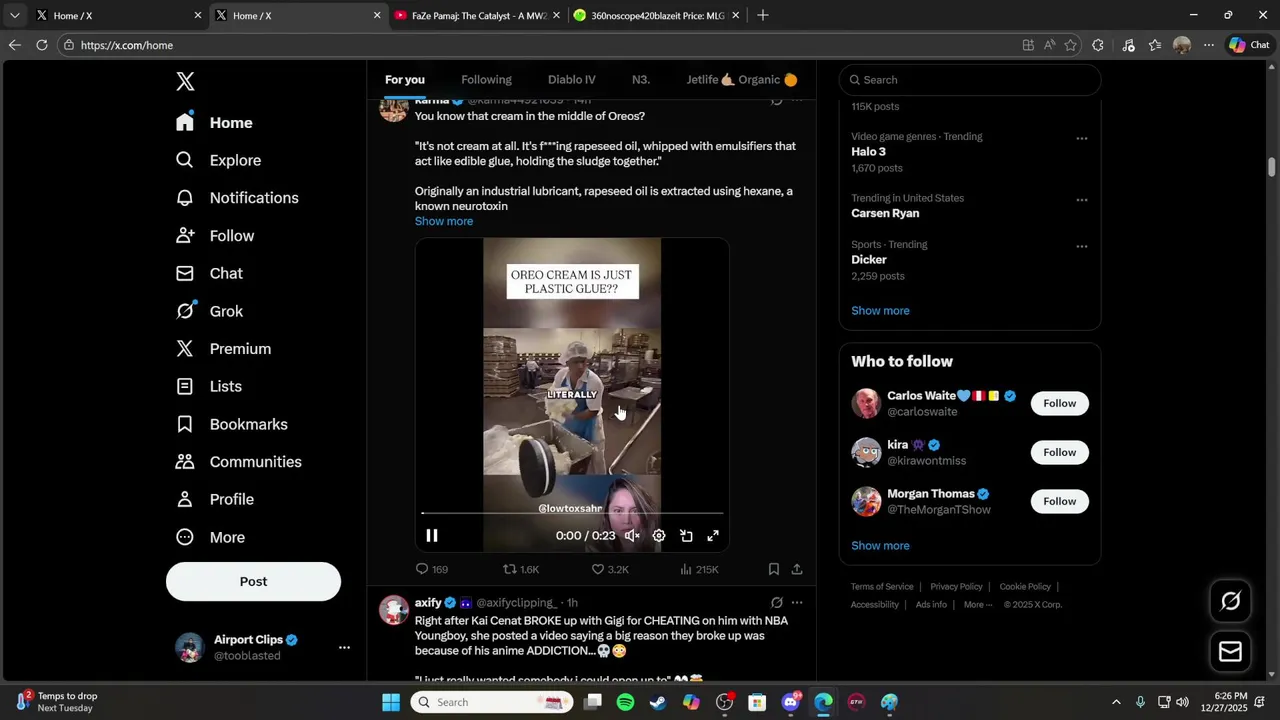Expand the footer More menu
This screenshot has width=1280, height=720.
point(977,605)
